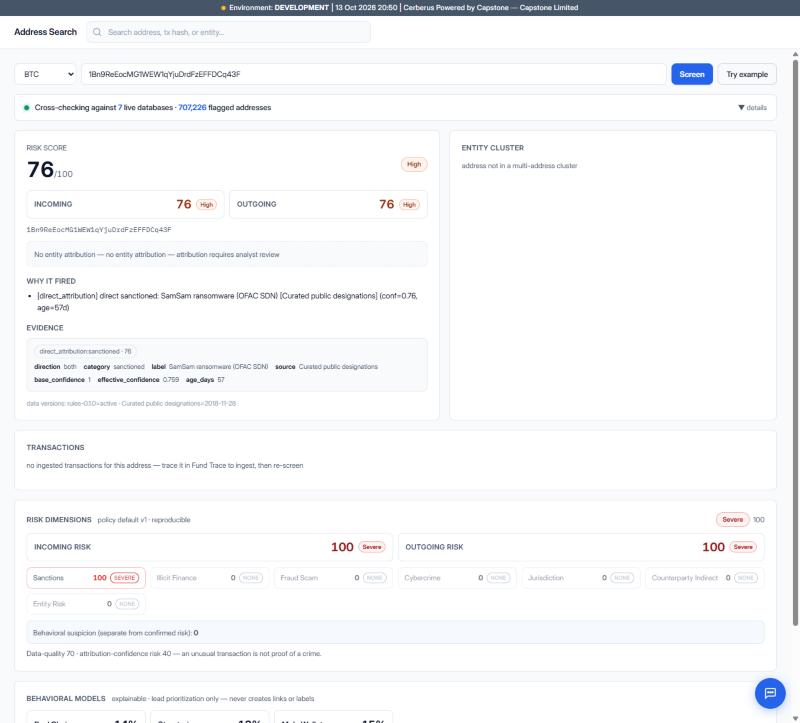Select the OUTGOING 76 score card

click(328, 204)
